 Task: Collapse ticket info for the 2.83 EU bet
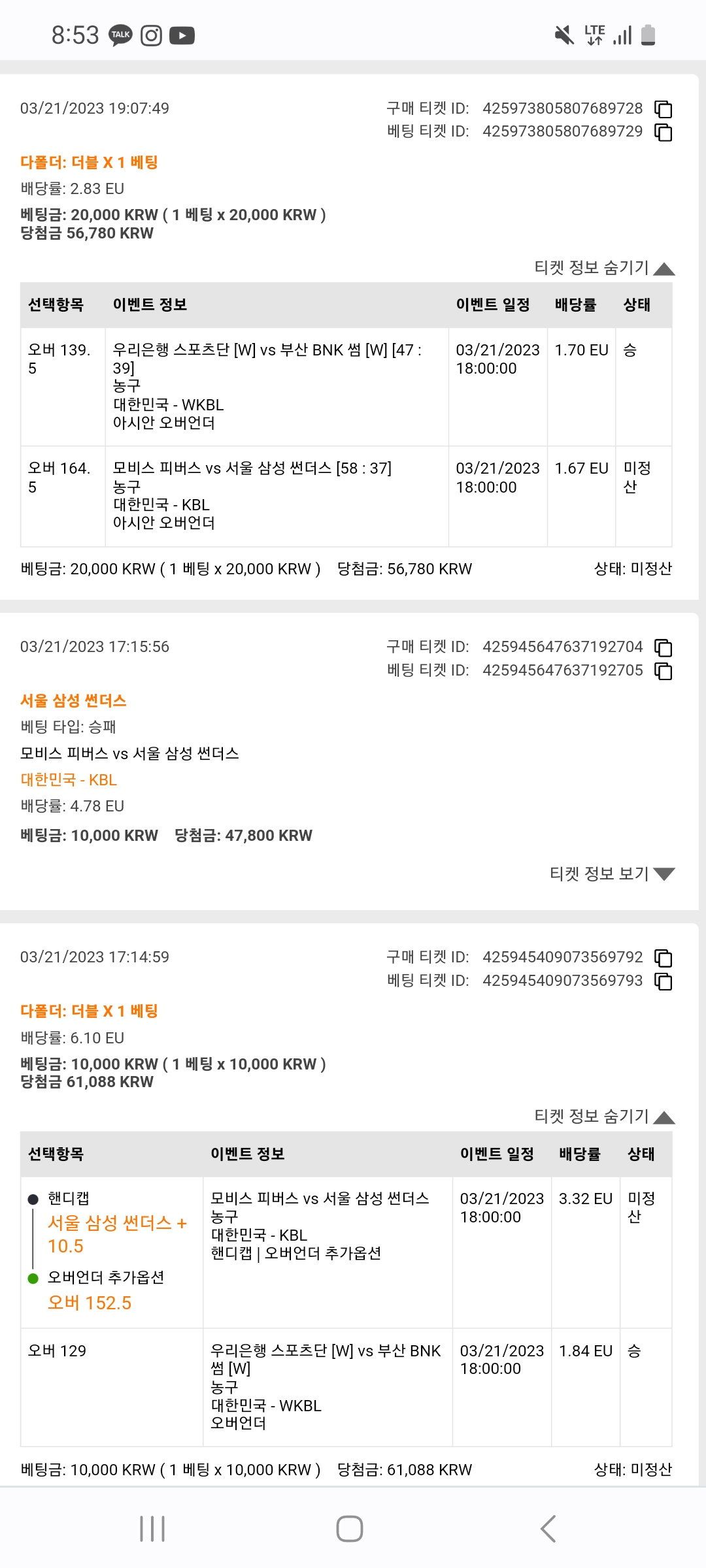click(x=604, y=268)
